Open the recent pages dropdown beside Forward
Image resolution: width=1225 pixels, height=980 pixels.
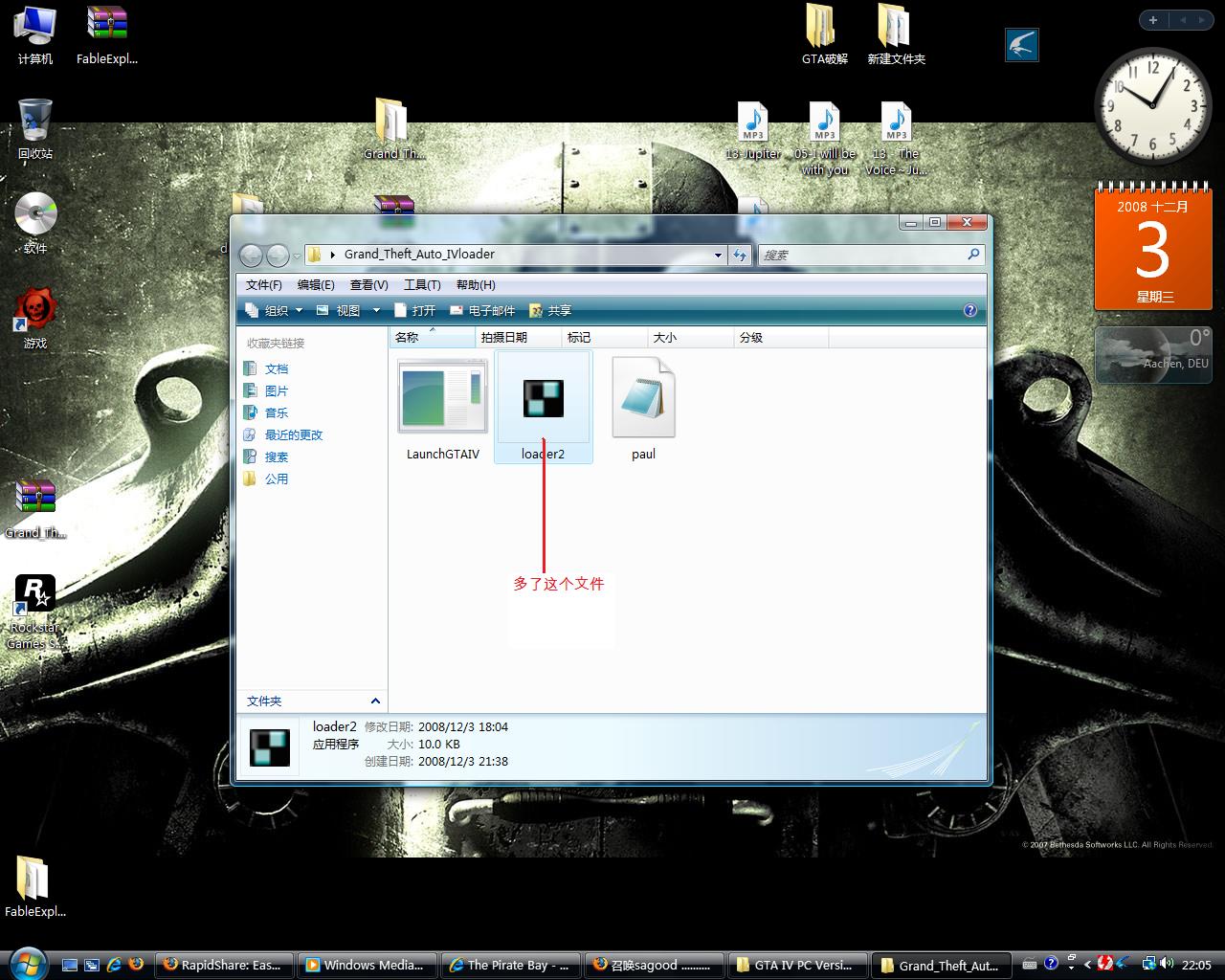click(297, 256)
